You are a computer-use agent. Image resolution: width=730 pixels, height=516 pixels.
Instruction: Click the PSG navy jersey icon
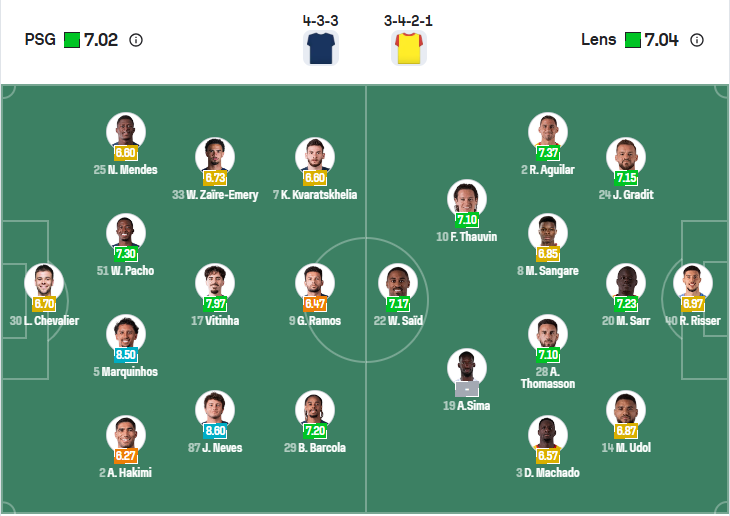(x=320, y=48)
